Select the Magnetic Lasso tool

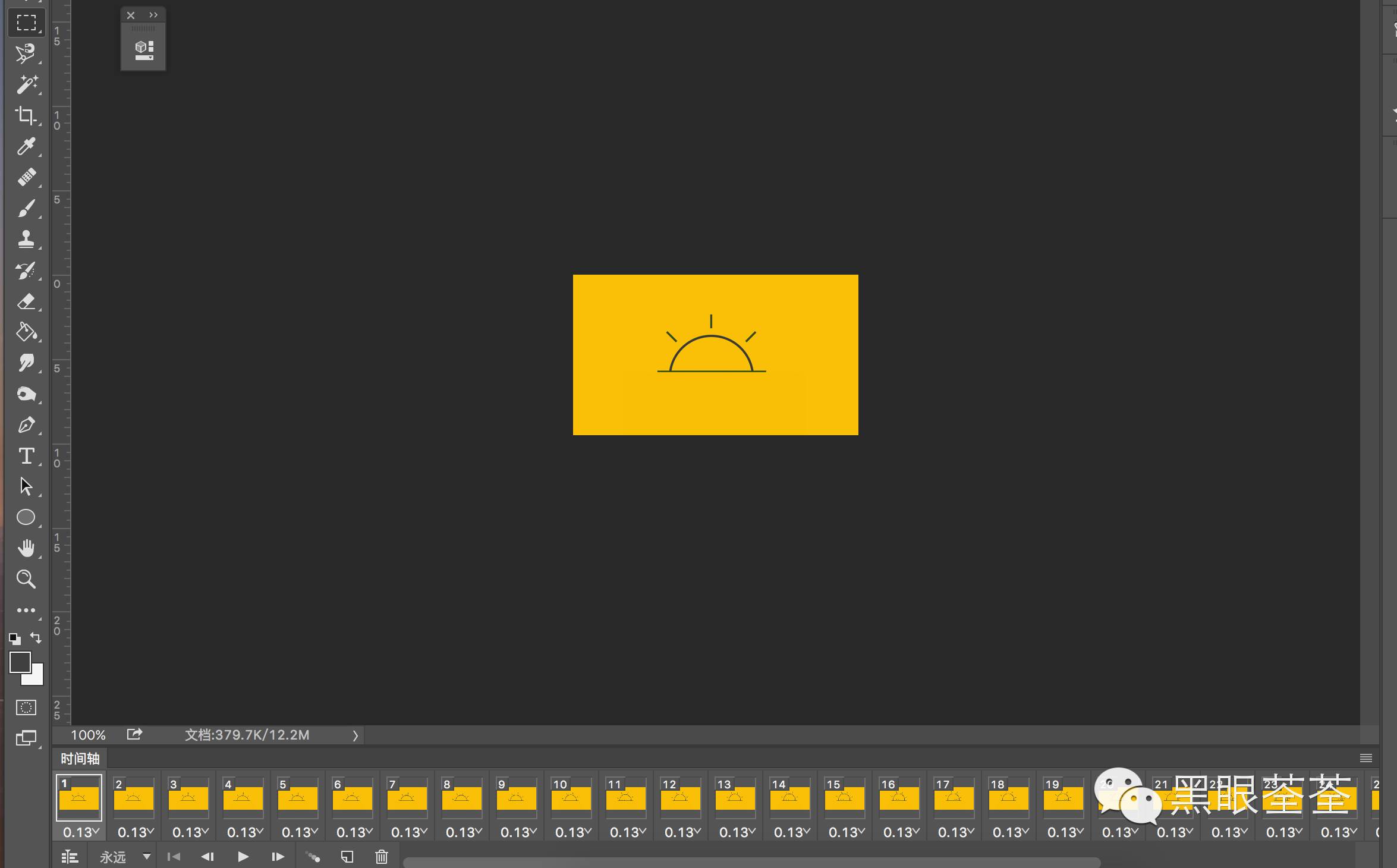tap(26, 54)
